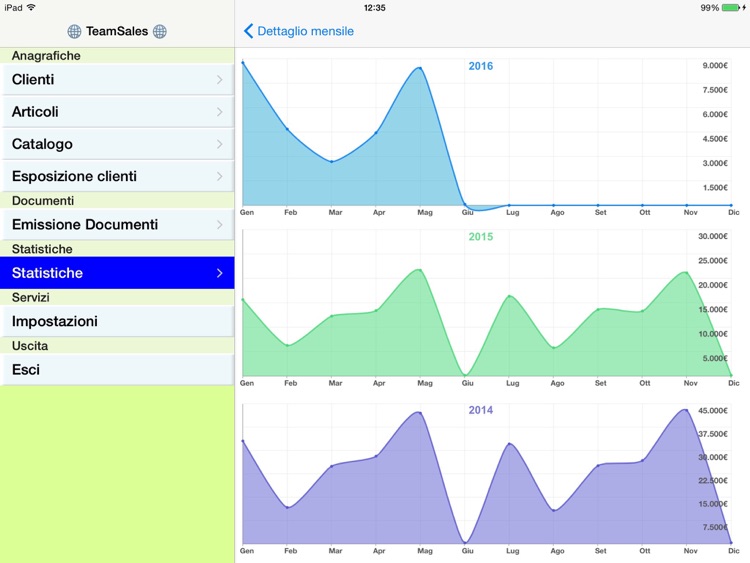Select the highlighted Statistiche menu row
The image size is (750, 563).
[x=117, y=273]
